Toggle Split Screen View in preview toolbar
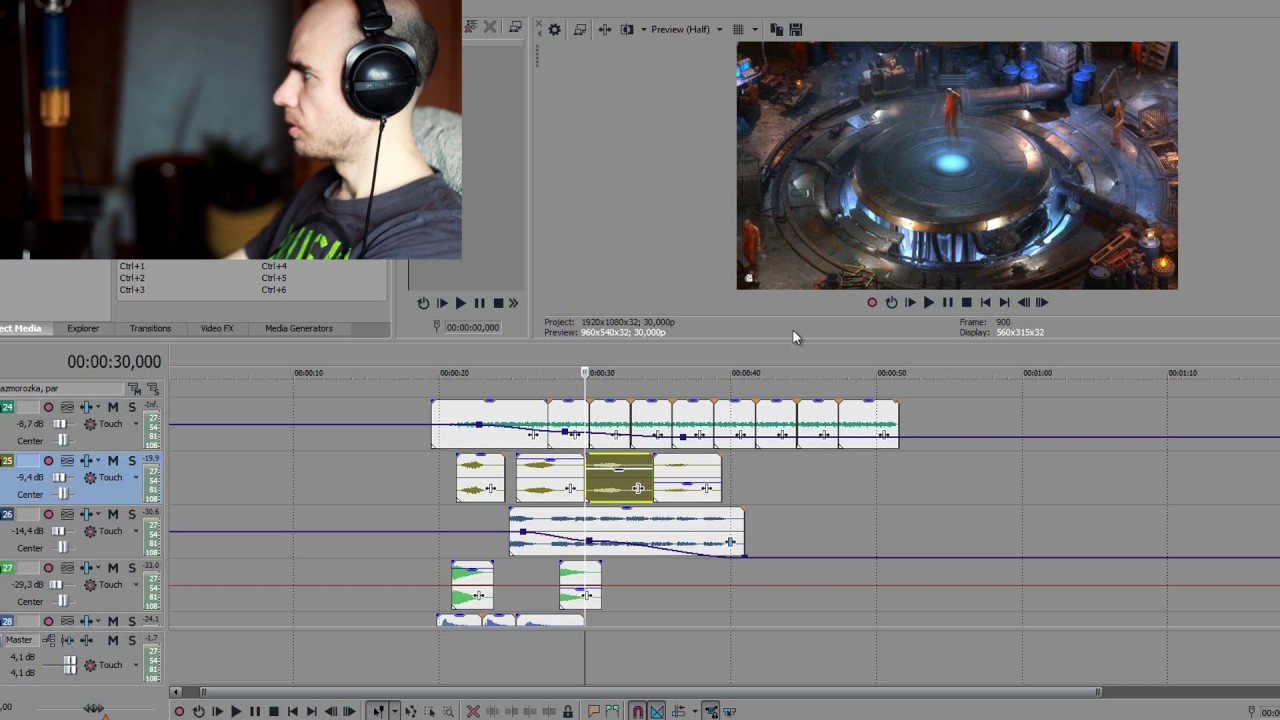1280x720 pixels. point(627,30)
